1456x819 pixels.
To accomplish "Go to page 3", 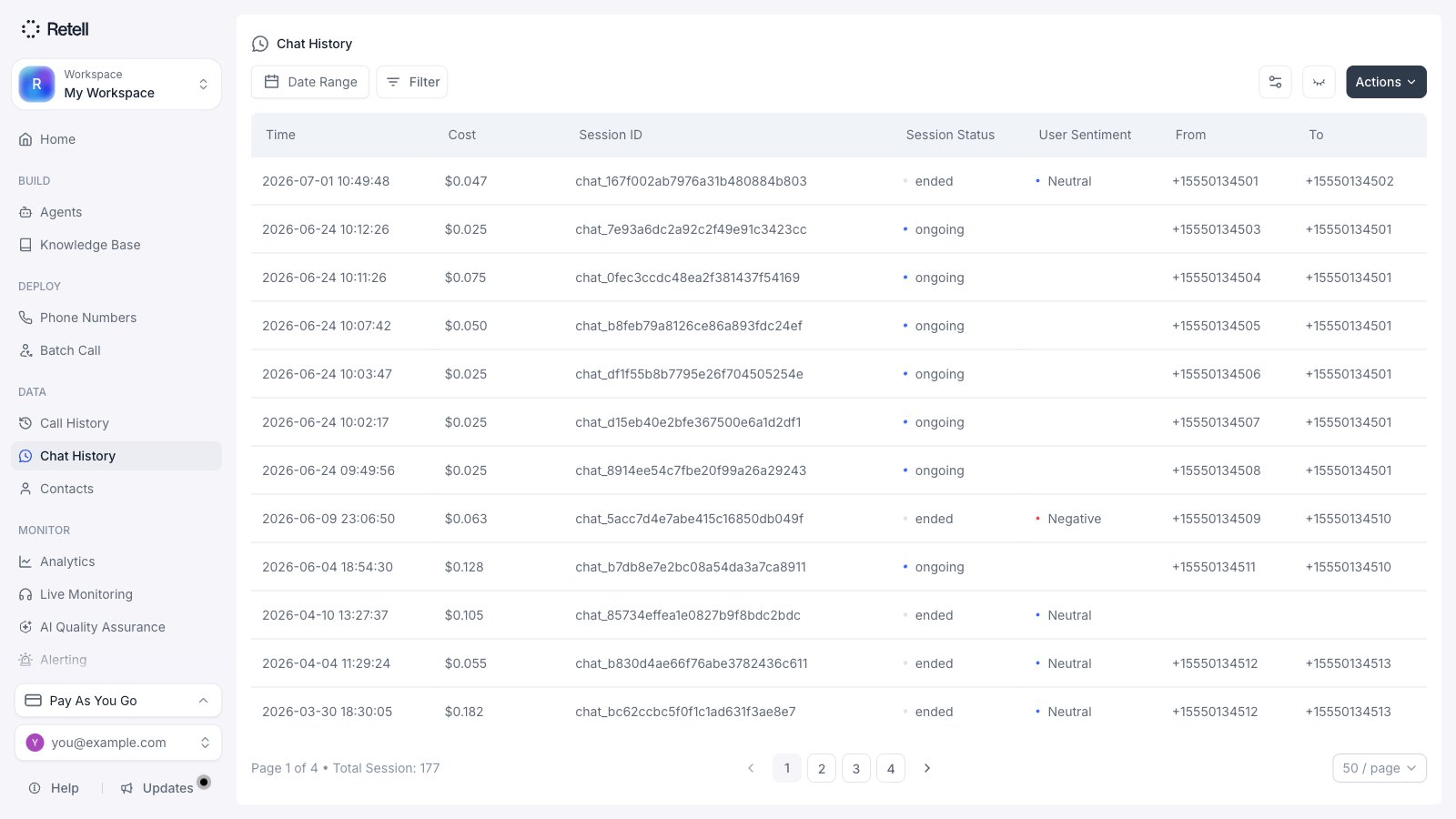I will (856, 768).
